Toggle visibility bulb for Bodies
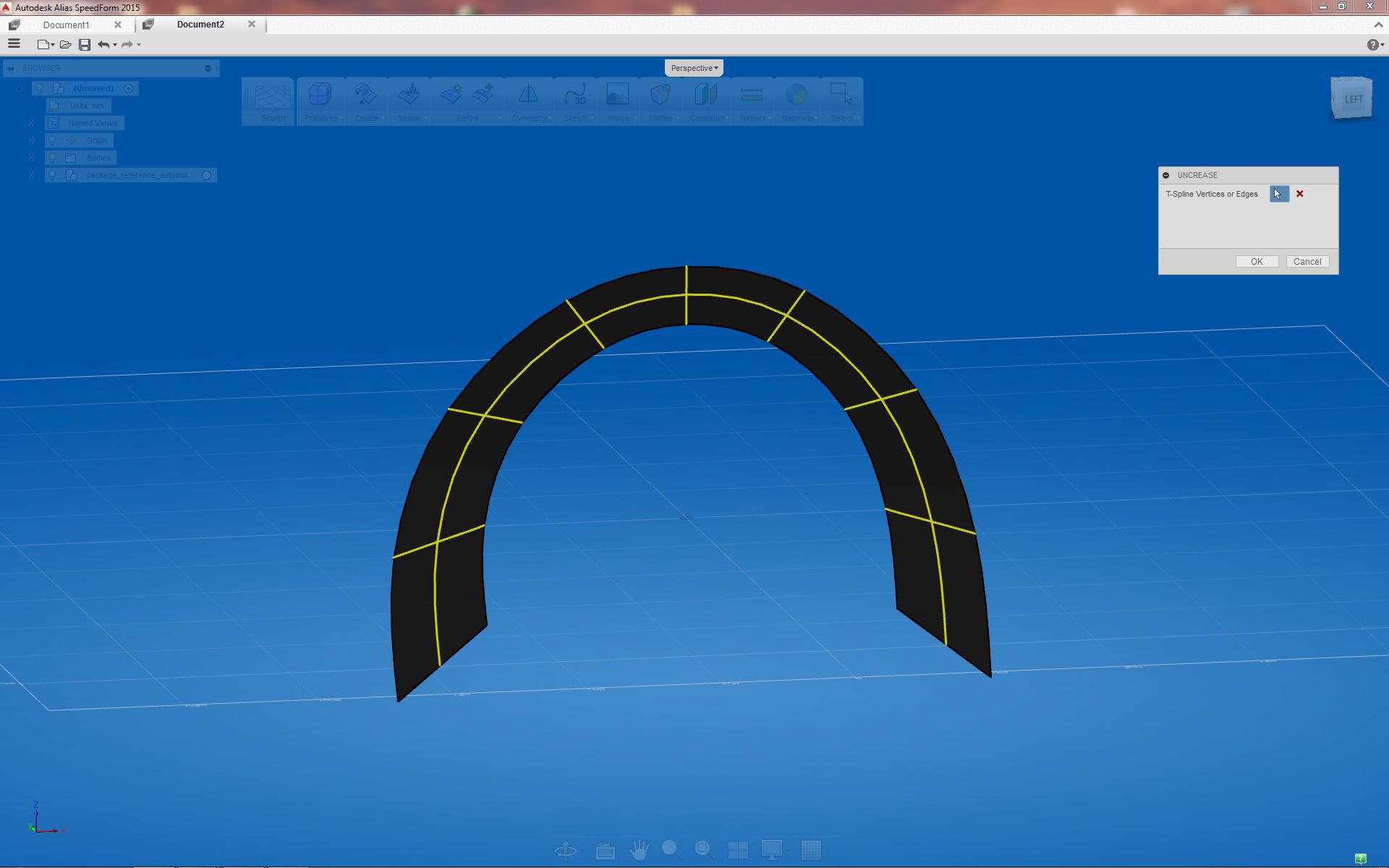This screenshot has width=1389, height=868. pos(52,158)
